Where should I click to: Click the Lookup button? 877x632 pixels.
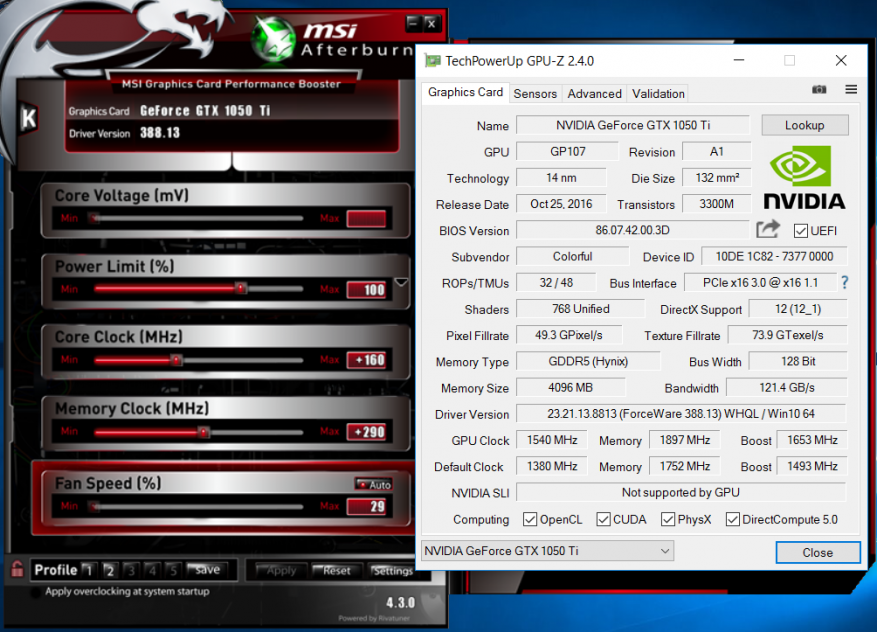[x=804, y=125]
